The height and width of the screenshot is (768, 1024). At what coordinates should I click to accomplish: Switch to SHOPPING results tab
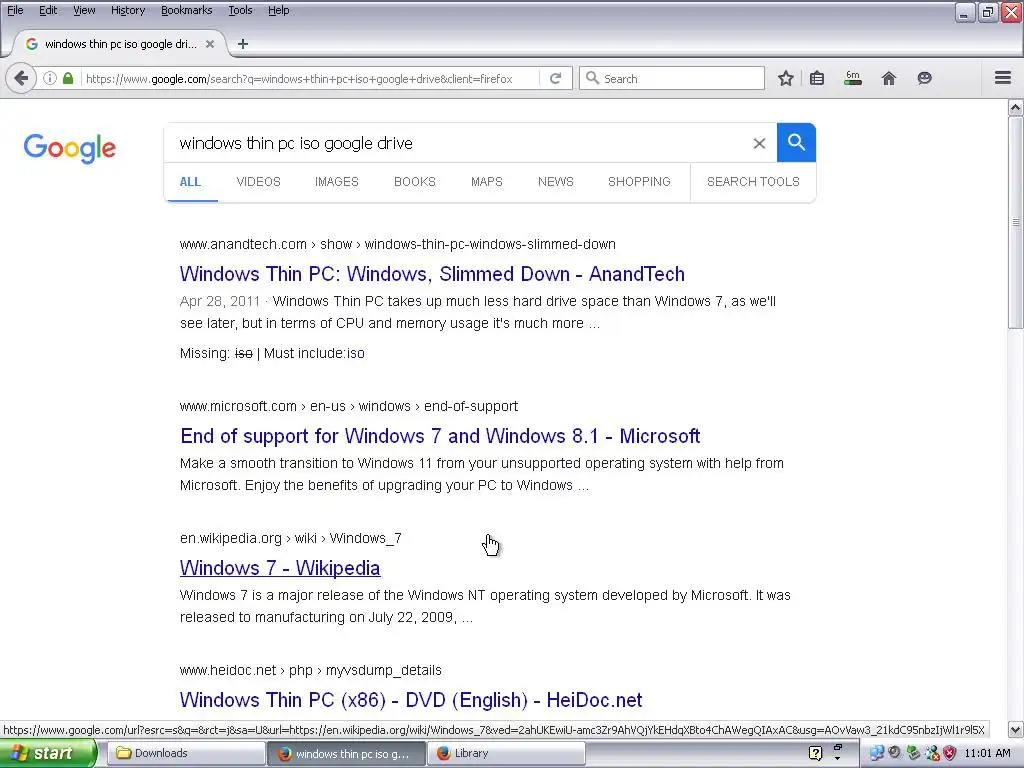tap(639, 182)
